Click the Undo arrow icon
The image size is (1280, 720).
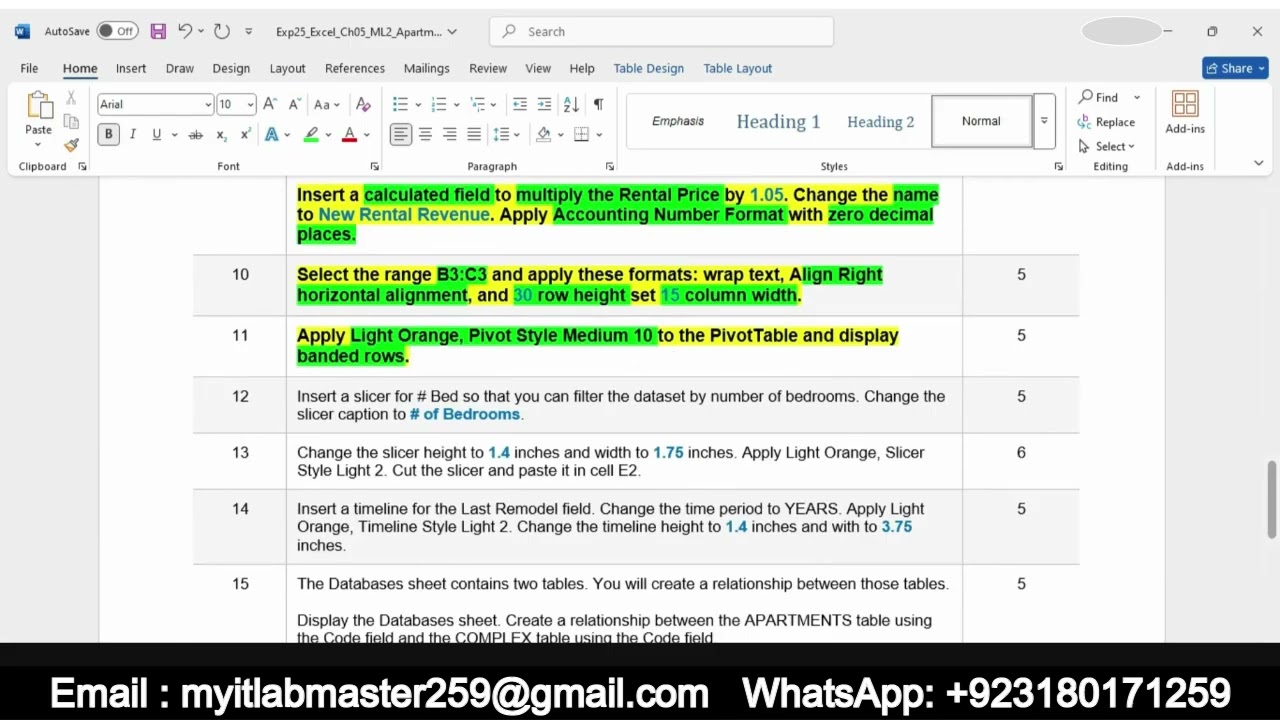click(x=185, y=31)
